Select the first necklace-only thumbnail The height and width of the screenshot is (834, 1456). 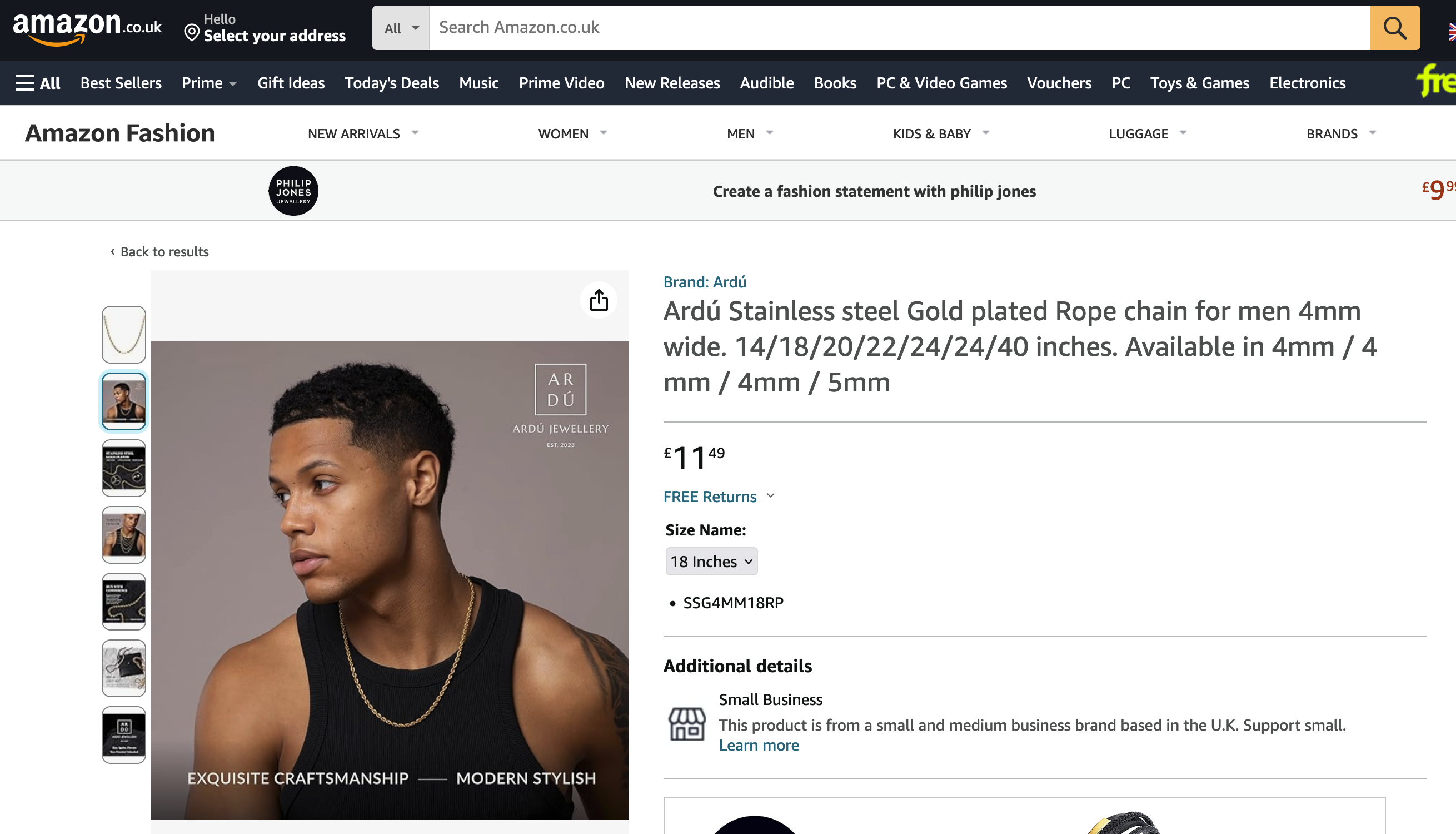(x=123, y=335)
